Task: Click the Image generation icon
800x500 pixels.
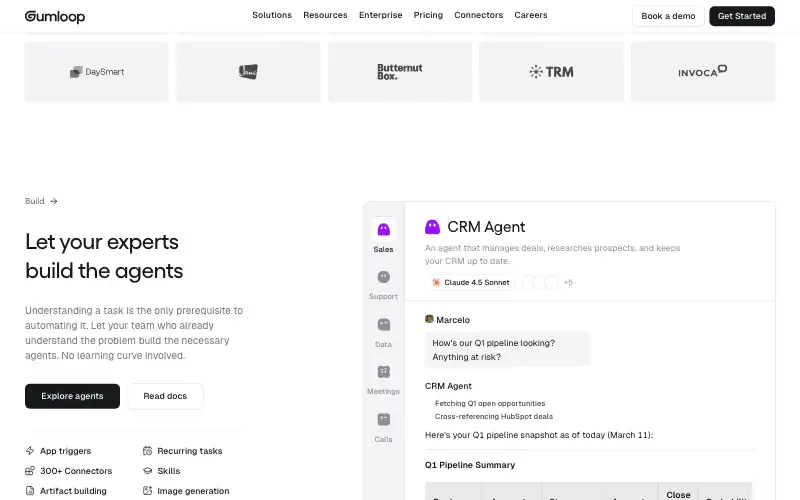Action: (x=147, y=491)
